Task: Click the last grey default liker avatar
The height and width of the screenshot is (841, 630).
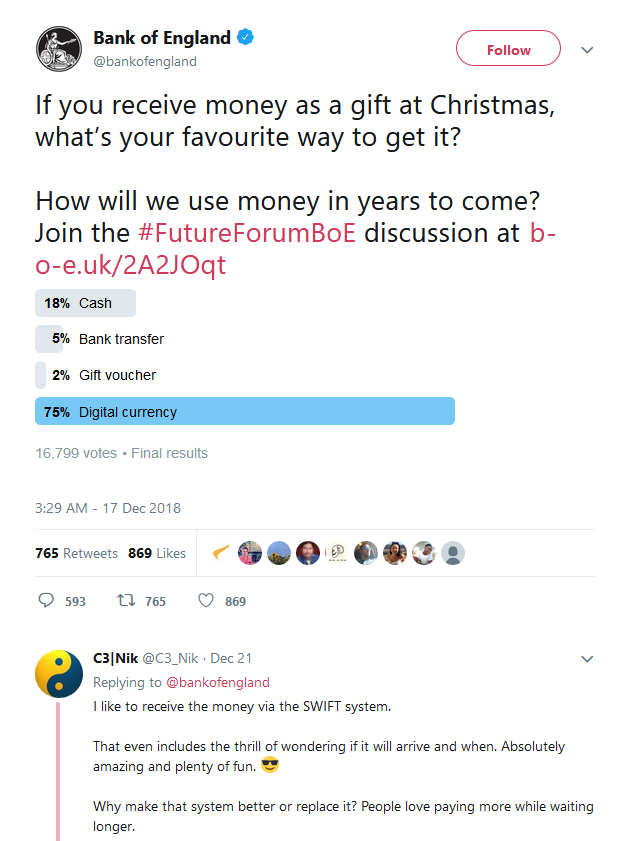Action: 453,553
